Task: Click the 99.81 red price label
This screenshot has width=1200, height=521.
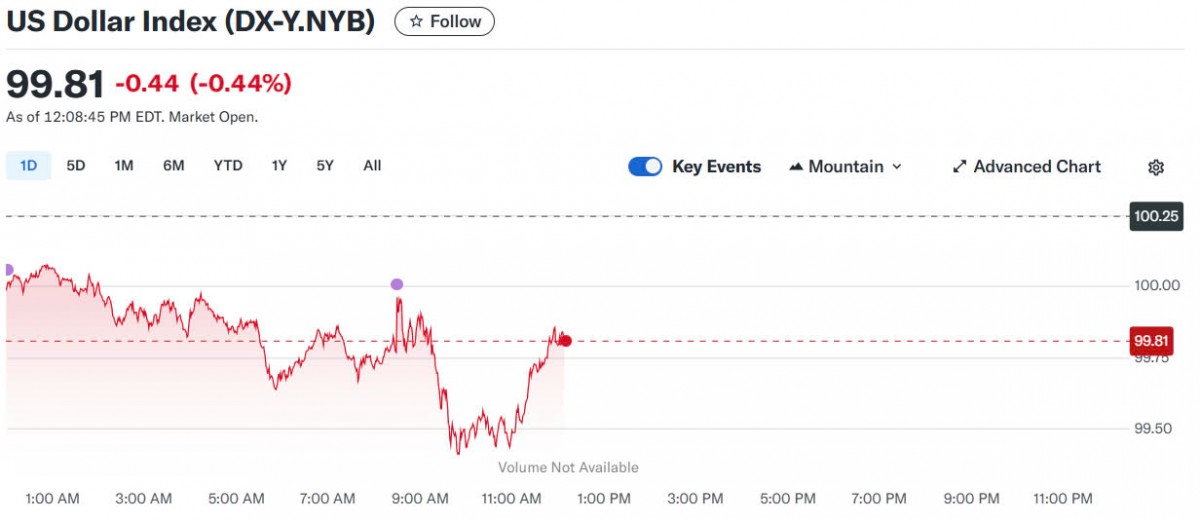Action: point(1150,341)
